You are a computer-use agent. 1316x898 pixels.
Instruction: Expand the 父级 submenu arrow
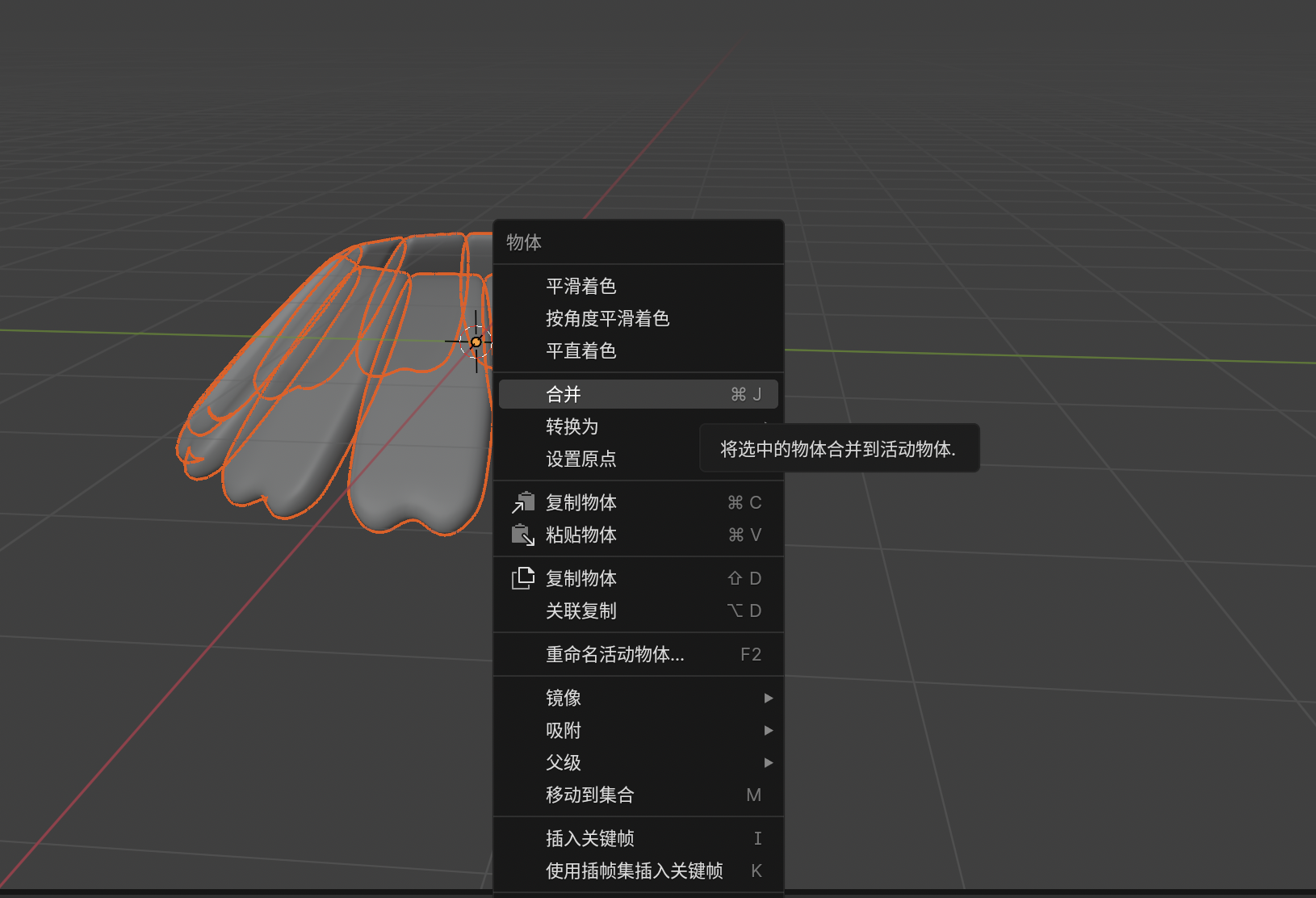coord(768,762)
